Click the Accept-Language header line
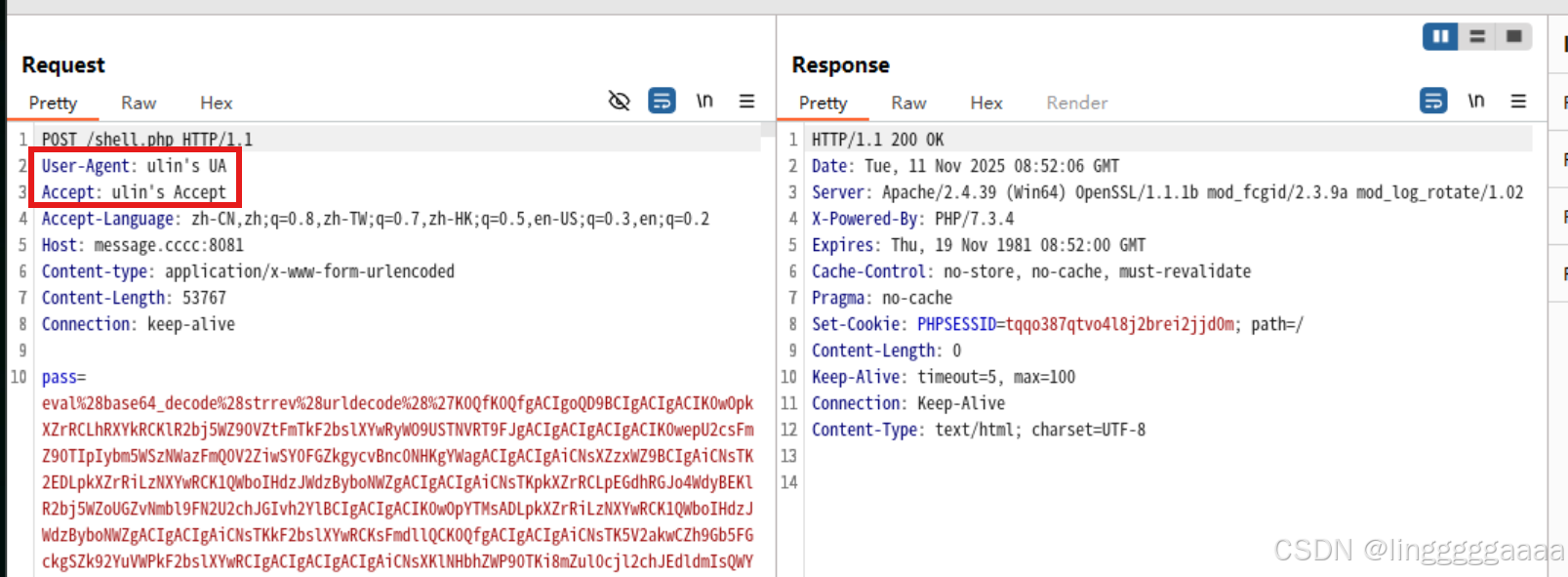This screenshot has height=577, width=1568. point(376,219)
